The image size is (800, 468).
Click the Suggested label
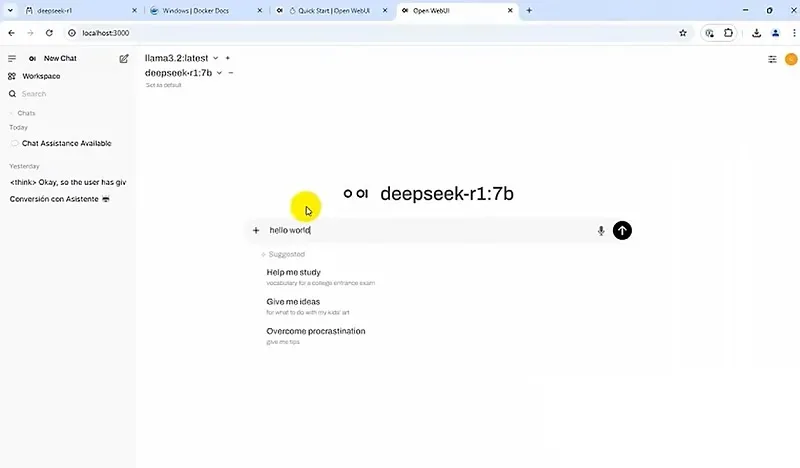286,254
